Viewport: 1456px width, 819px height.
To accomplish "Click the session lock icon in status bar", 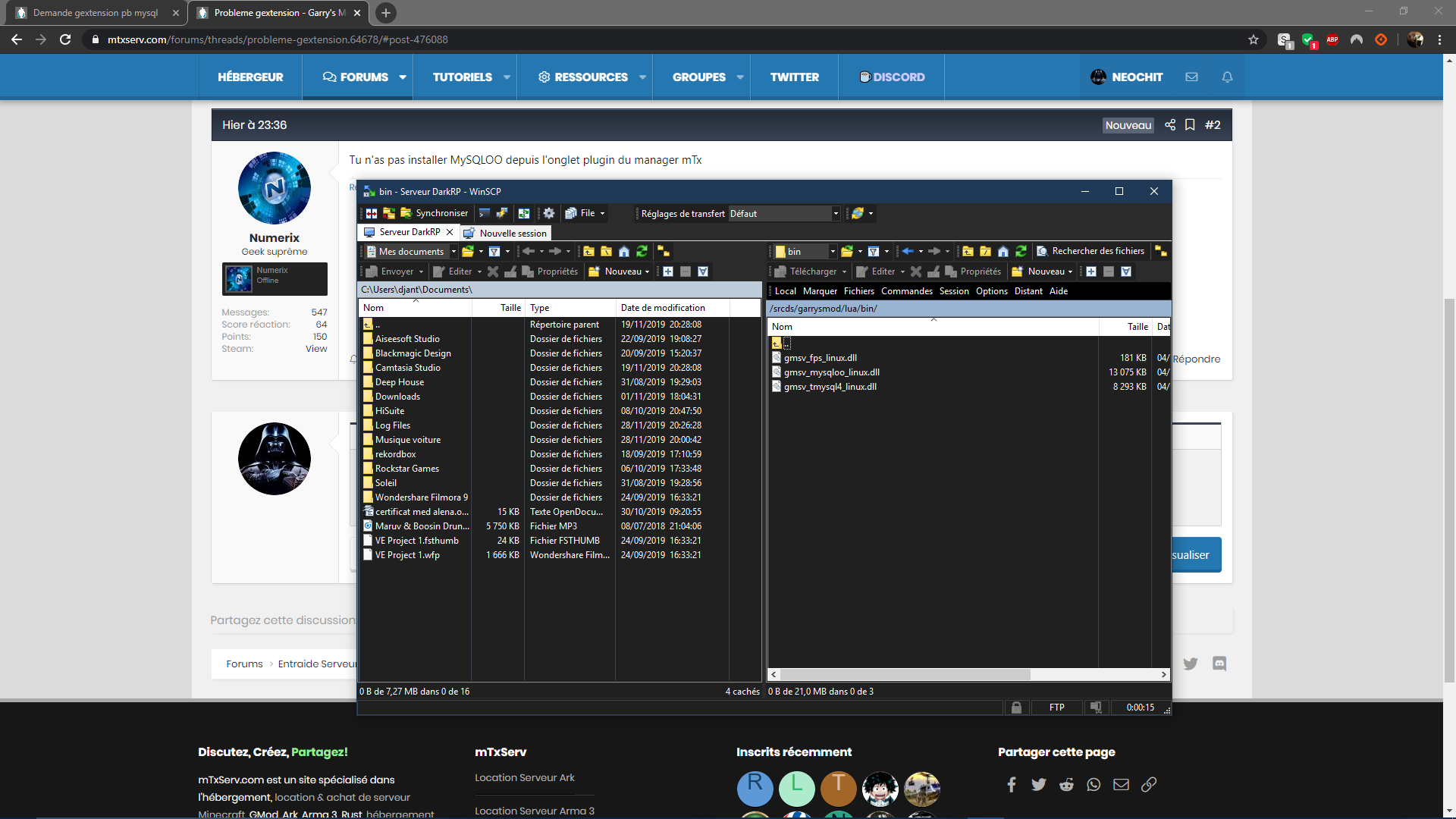I will pos(1016,708).
